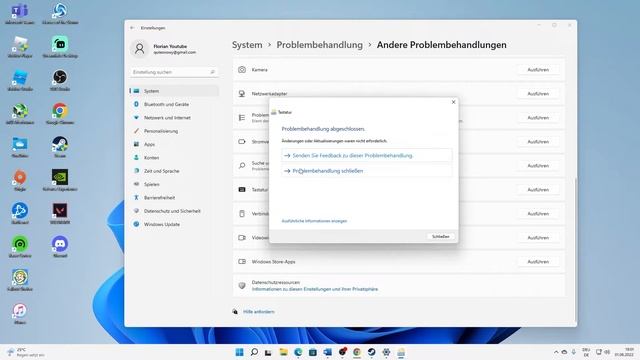This screenshot has height=360, width=640.
Task: Click the back arrow in Einstellungen
Action: pos(132,28)
